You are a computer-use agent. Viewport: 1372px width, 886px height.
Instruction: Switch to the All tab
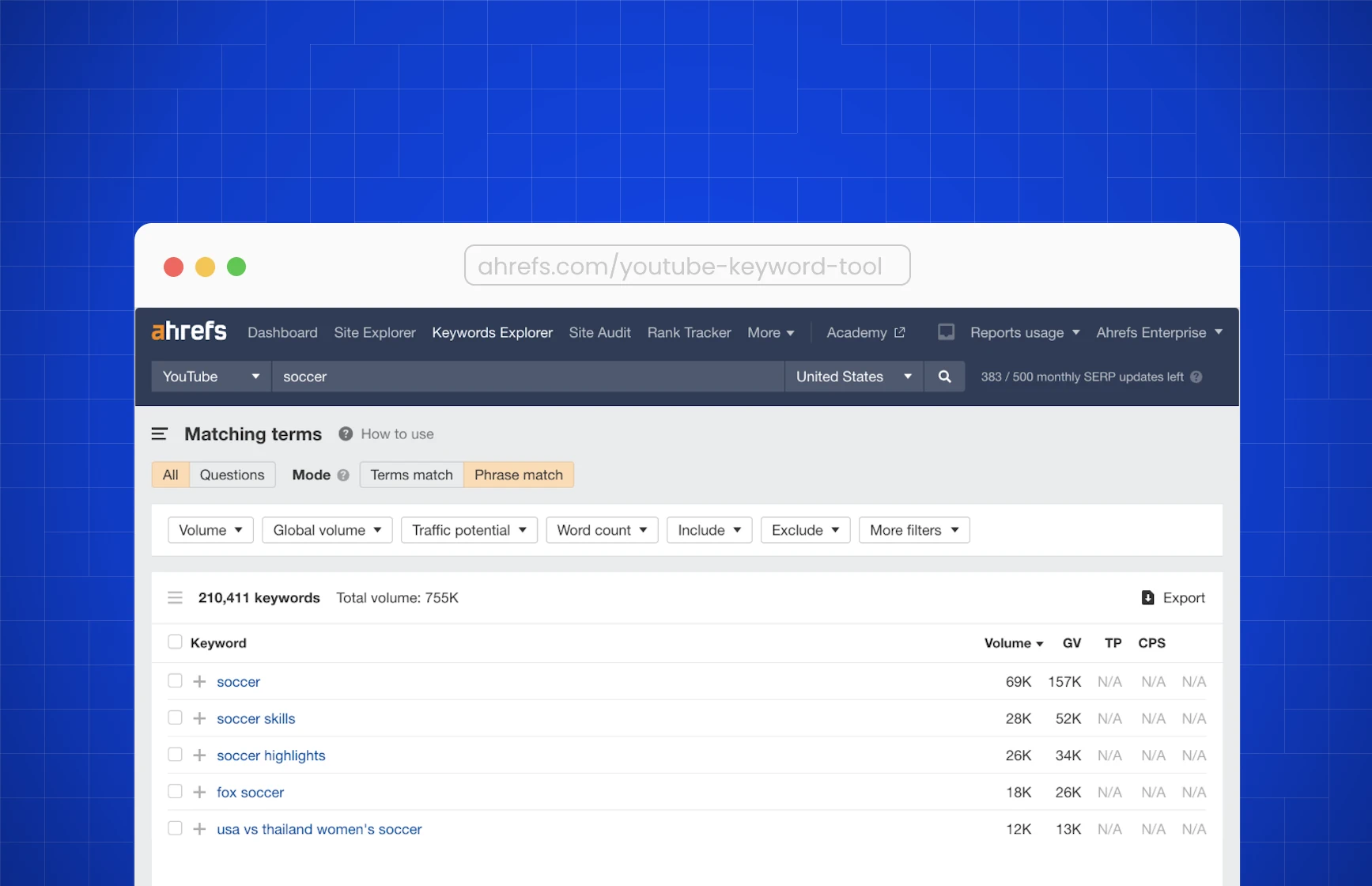click(x=171, y=475)
